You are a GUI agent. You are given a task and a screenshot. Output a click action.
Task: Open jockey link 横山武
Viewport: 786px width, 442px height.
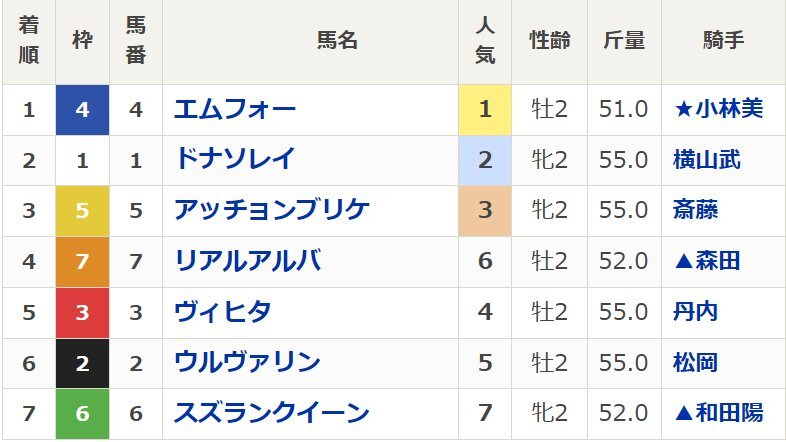tap(706, 160)
